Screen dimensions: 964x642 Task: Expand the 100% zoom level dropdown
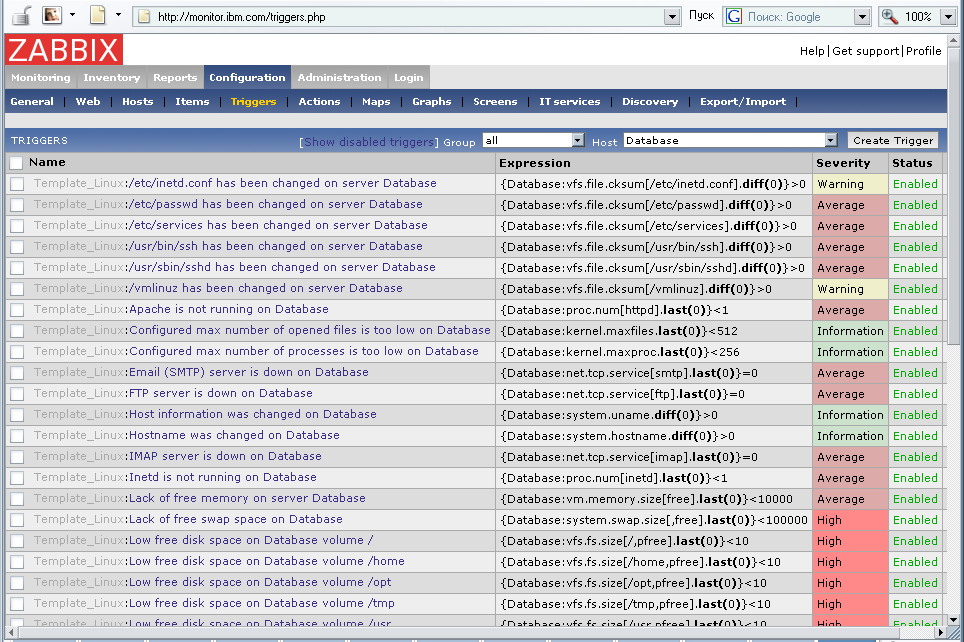tap(948, 16)
